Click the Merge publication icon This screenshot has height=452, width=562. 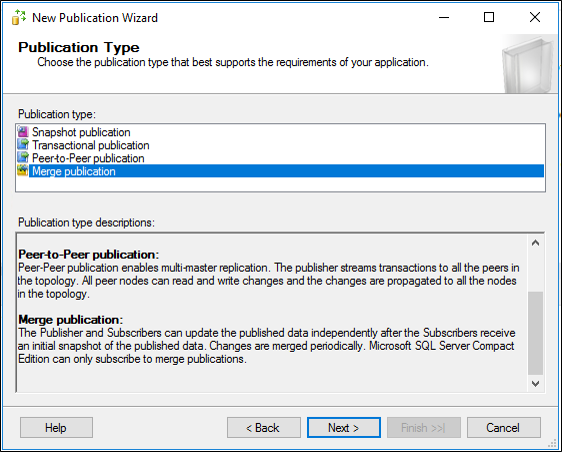[x=23, y=171]
